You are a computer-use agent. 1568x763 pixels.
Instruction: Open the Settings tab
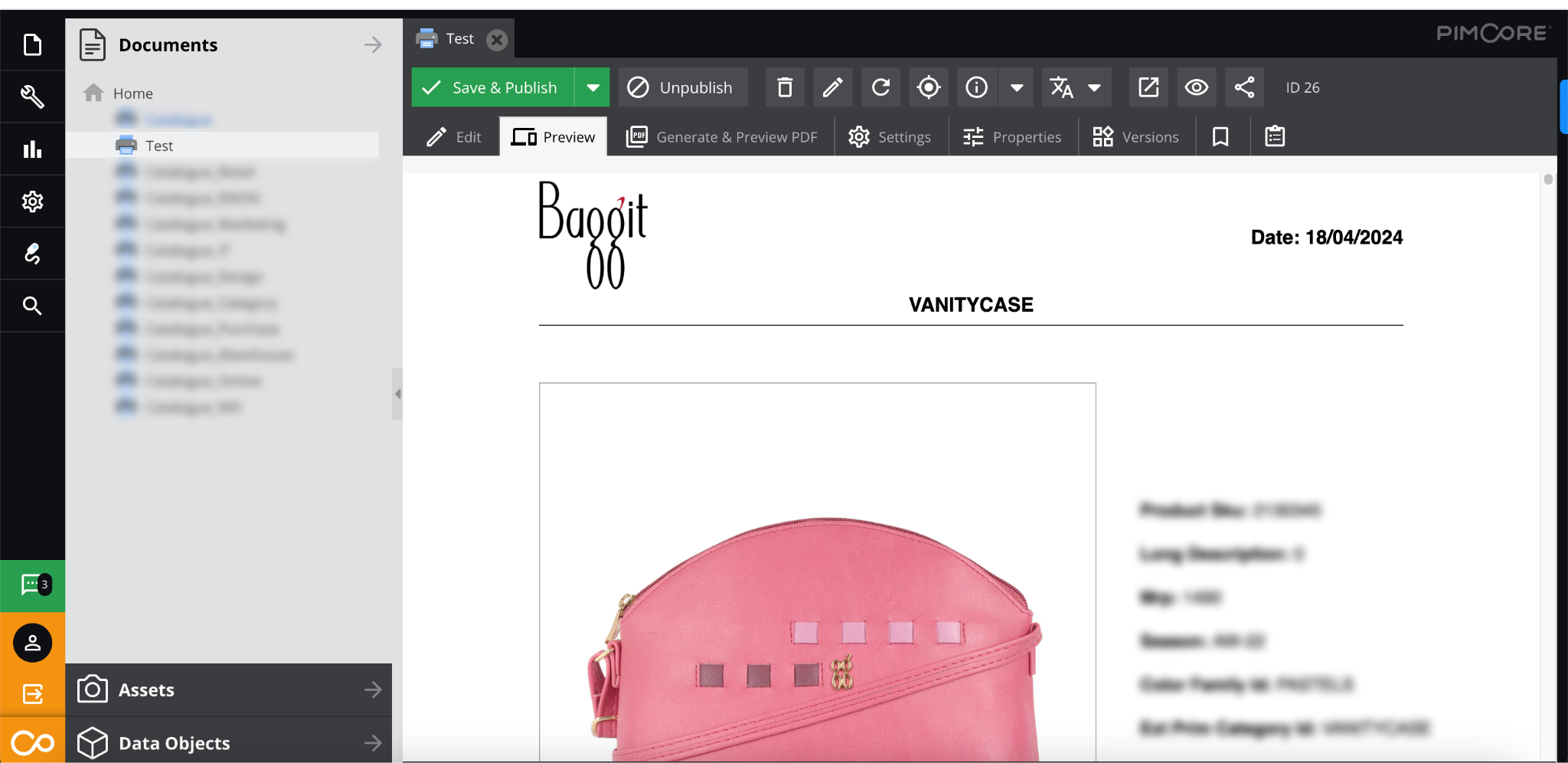pos(890,137)
